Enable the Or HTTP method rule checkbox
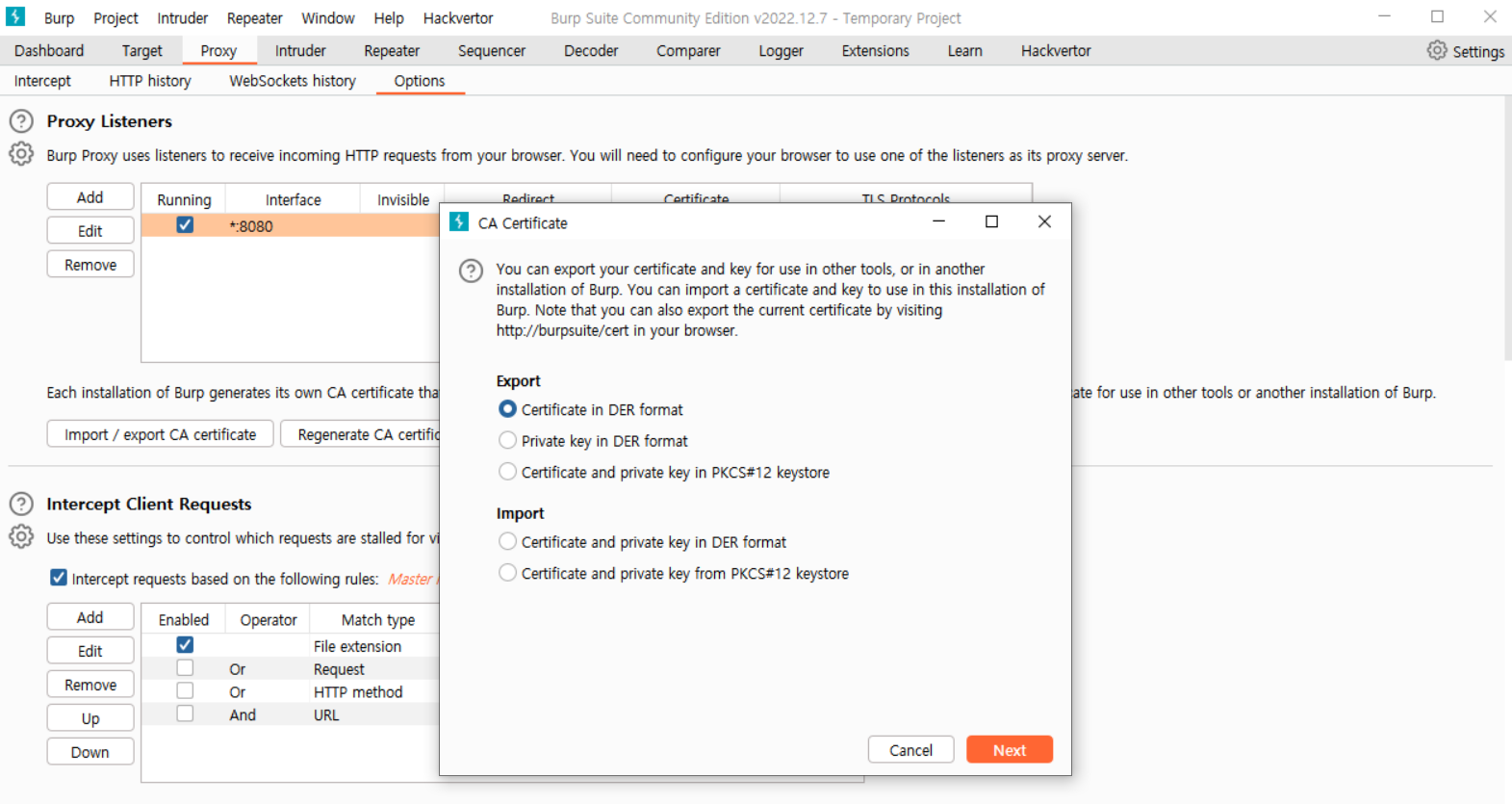Viewport: 1512px width, 804px height. [185, 690]
